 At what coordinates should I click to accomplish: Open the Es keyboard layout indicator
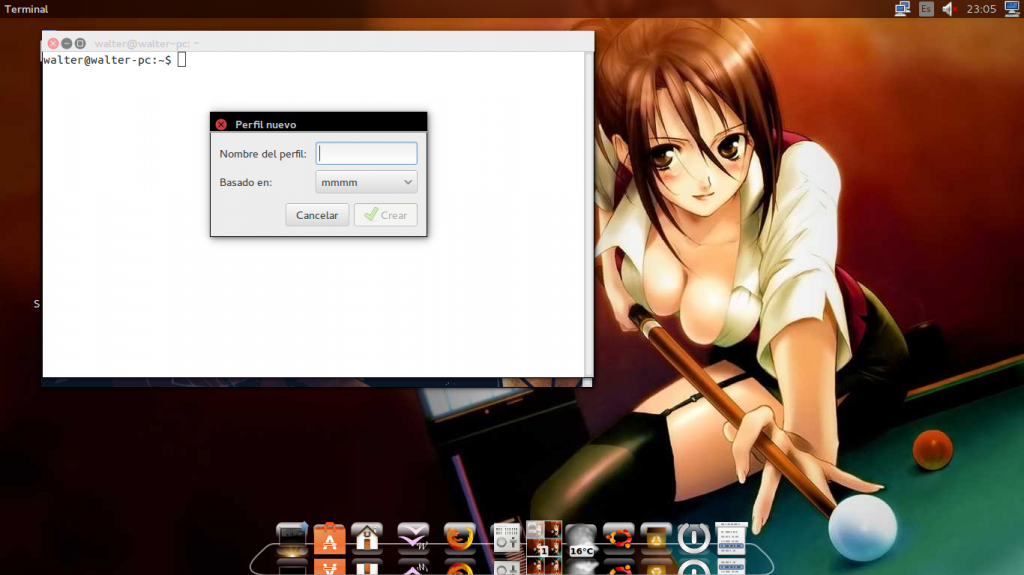pyautogui.click(x=925, y=8)
